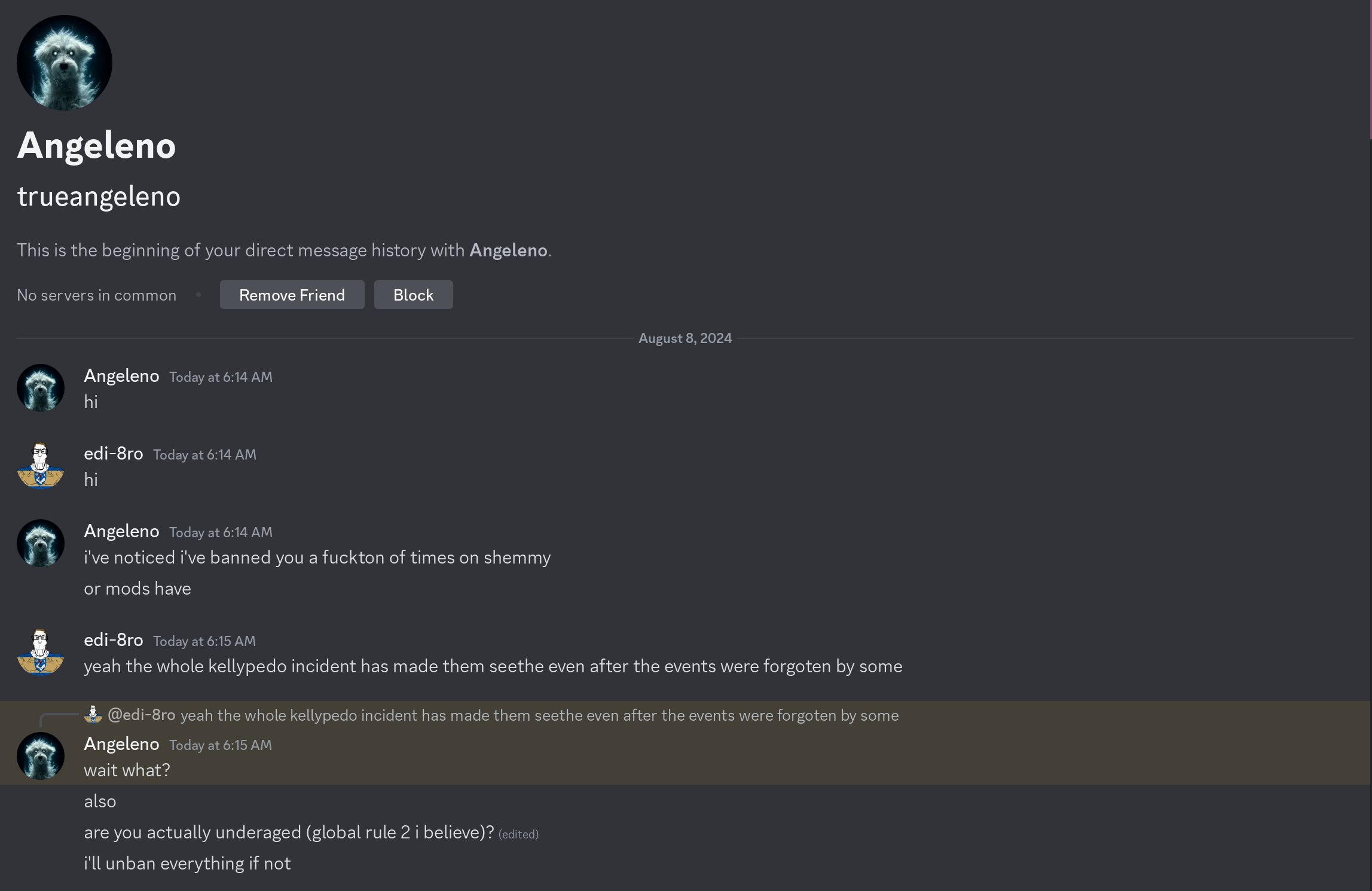Screen dimensions: 1372x891
Task: Click the "(edited)" label on underaged message
Action: (x=518, y=834)
